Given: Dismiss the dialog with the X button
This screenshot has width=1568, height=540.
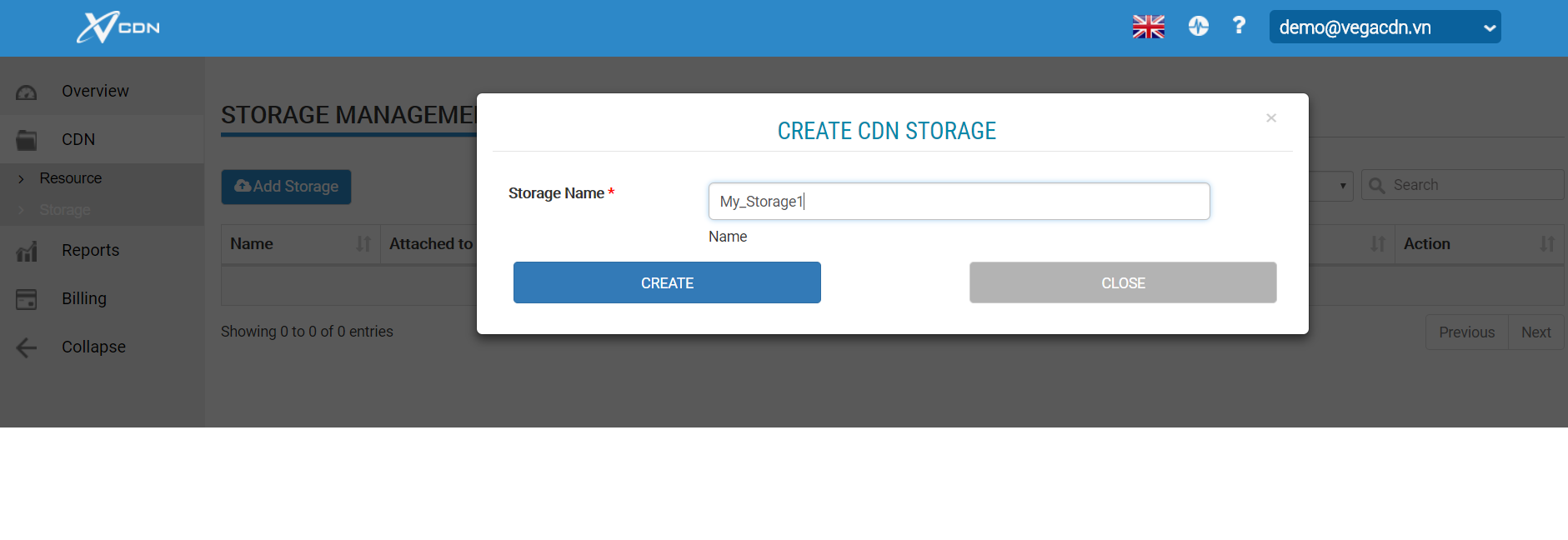Looking at the screenshot, I should coord(1270,118).
